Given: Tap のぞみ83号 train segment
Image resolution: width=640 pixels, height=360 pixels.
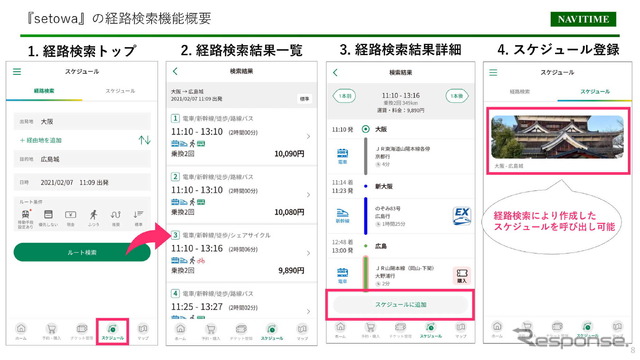Looking at the screenshot, I should (387, 208).
